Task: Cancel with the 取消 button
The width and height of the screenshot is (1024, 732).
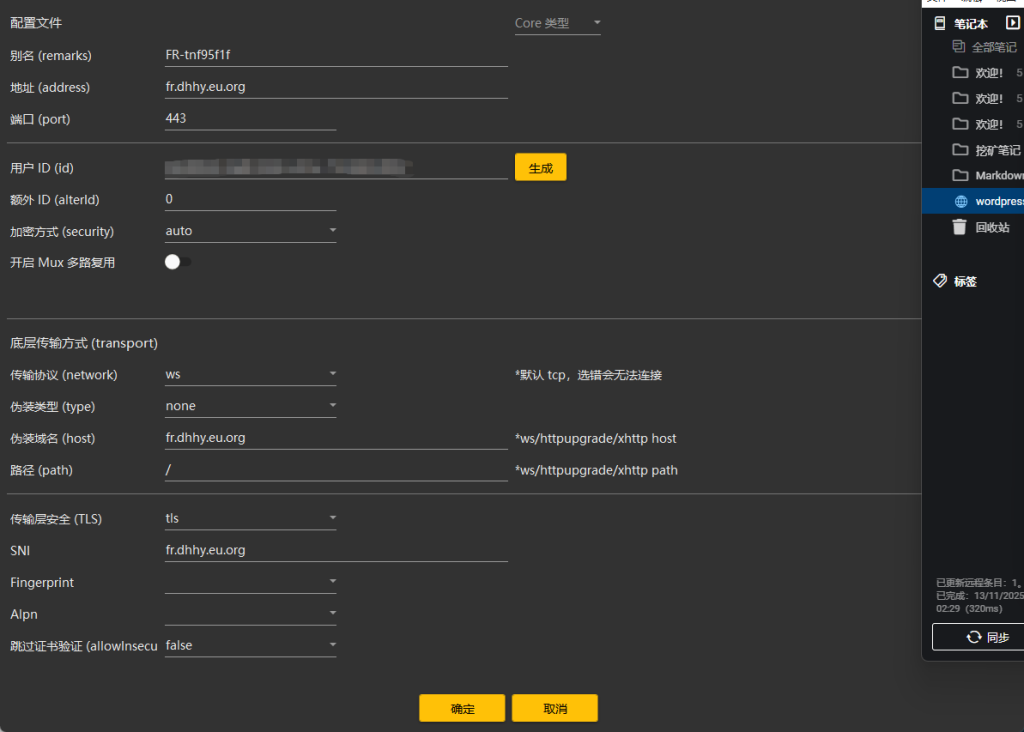Action: tap(554, 708)
